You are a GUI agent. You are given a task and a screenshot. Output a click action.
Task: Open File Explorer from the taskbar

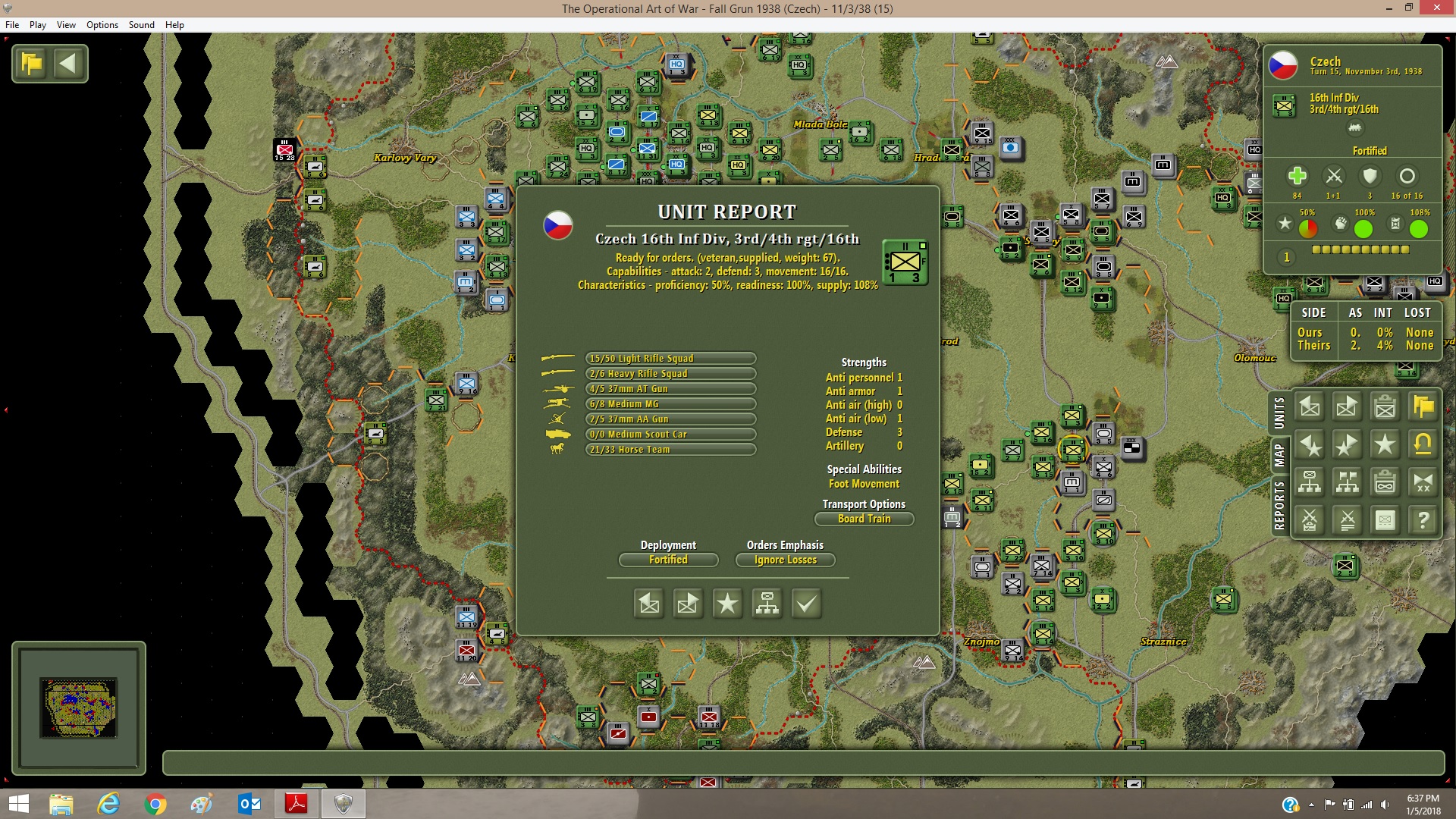[x=61, y=804]
